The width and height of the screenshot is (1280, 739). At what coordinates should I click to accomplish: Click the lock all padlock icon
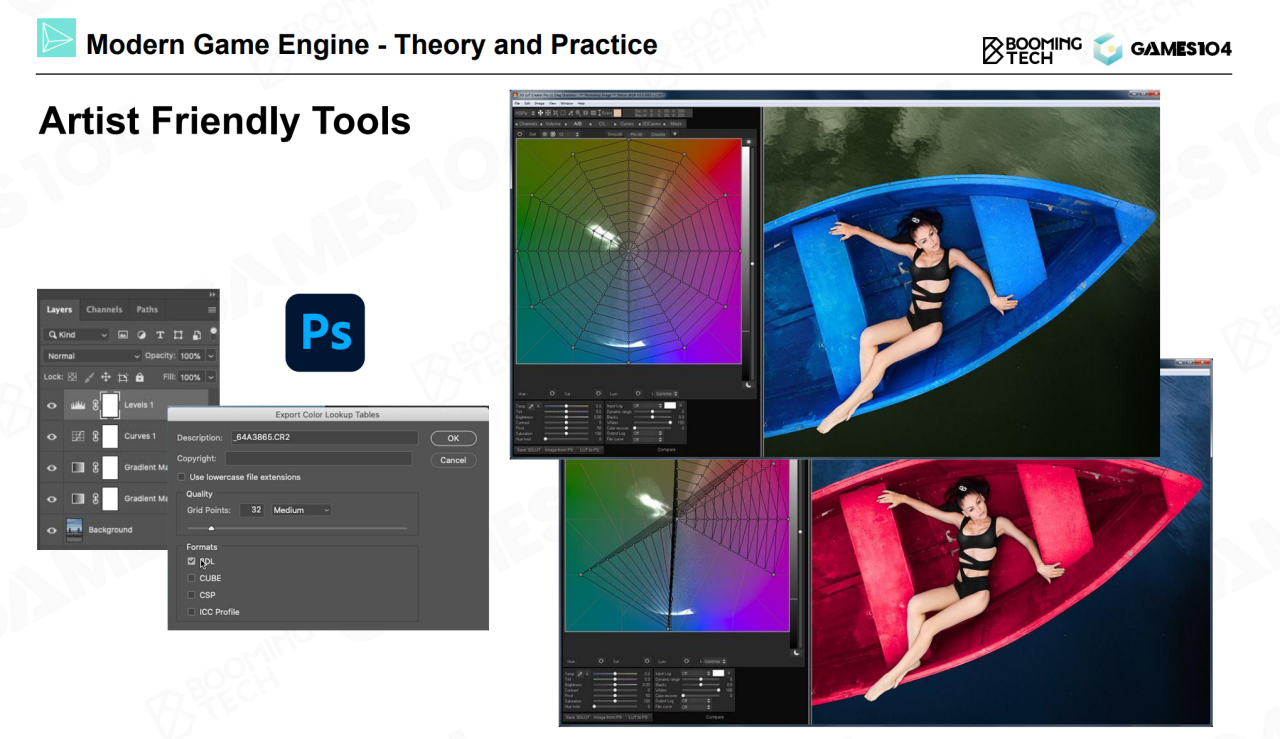point(139,377)
